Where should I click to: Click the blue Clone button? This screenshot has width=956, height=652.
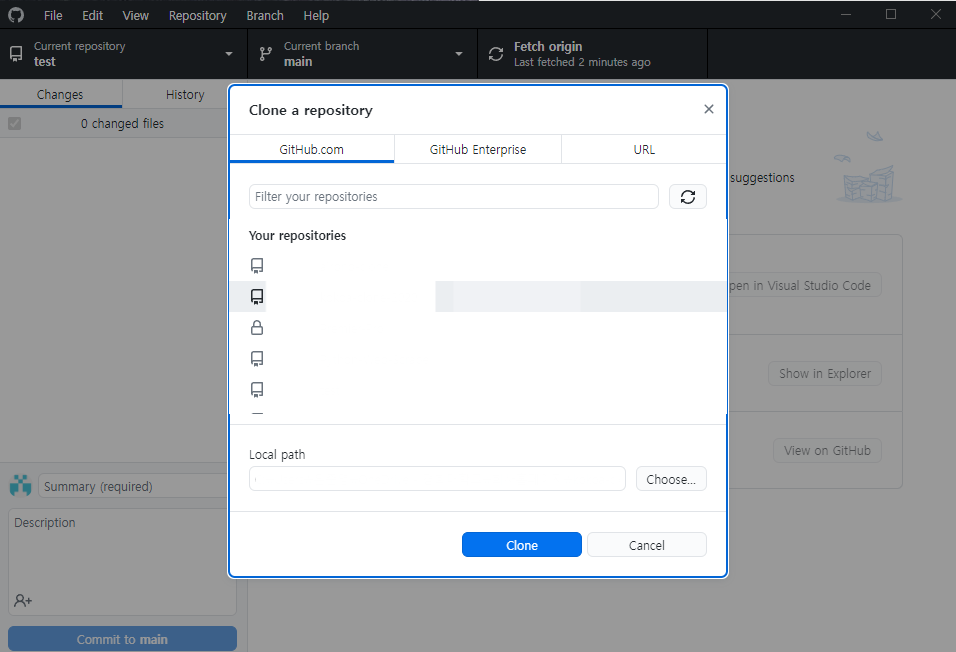(x=522, y=545)
